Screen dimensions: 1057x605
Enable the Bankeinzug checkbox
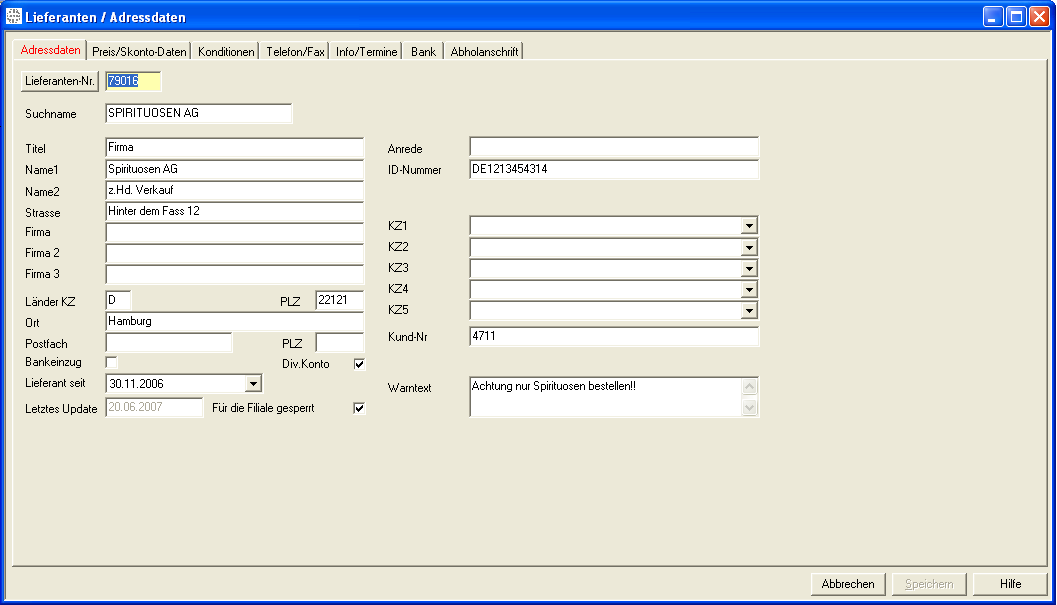[x=112, y=362]
